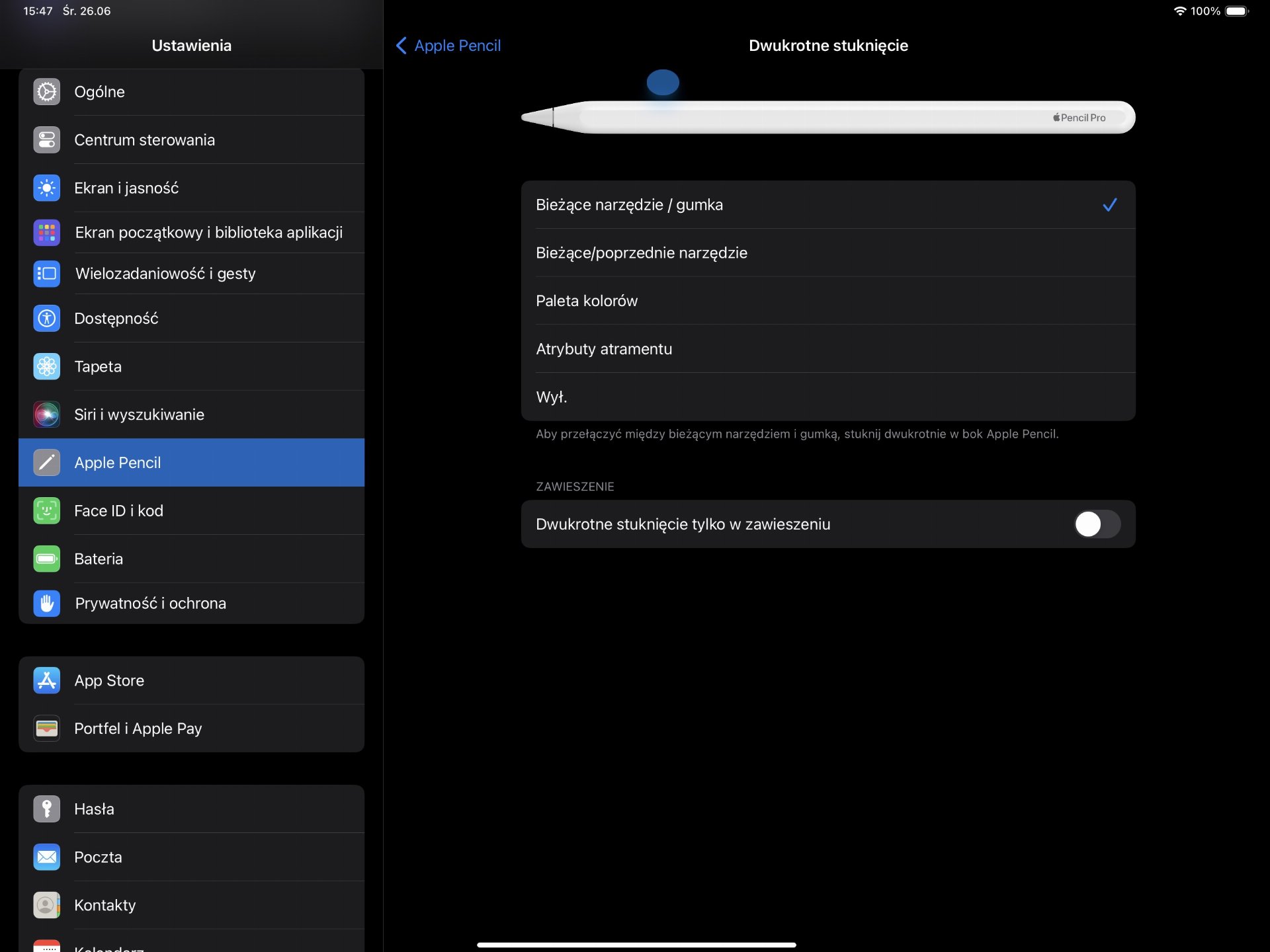Tap Ekran i jasność sun icon
Image resolution: width=1270 pixels, height=952 pixels.
[x=46, y=188]
